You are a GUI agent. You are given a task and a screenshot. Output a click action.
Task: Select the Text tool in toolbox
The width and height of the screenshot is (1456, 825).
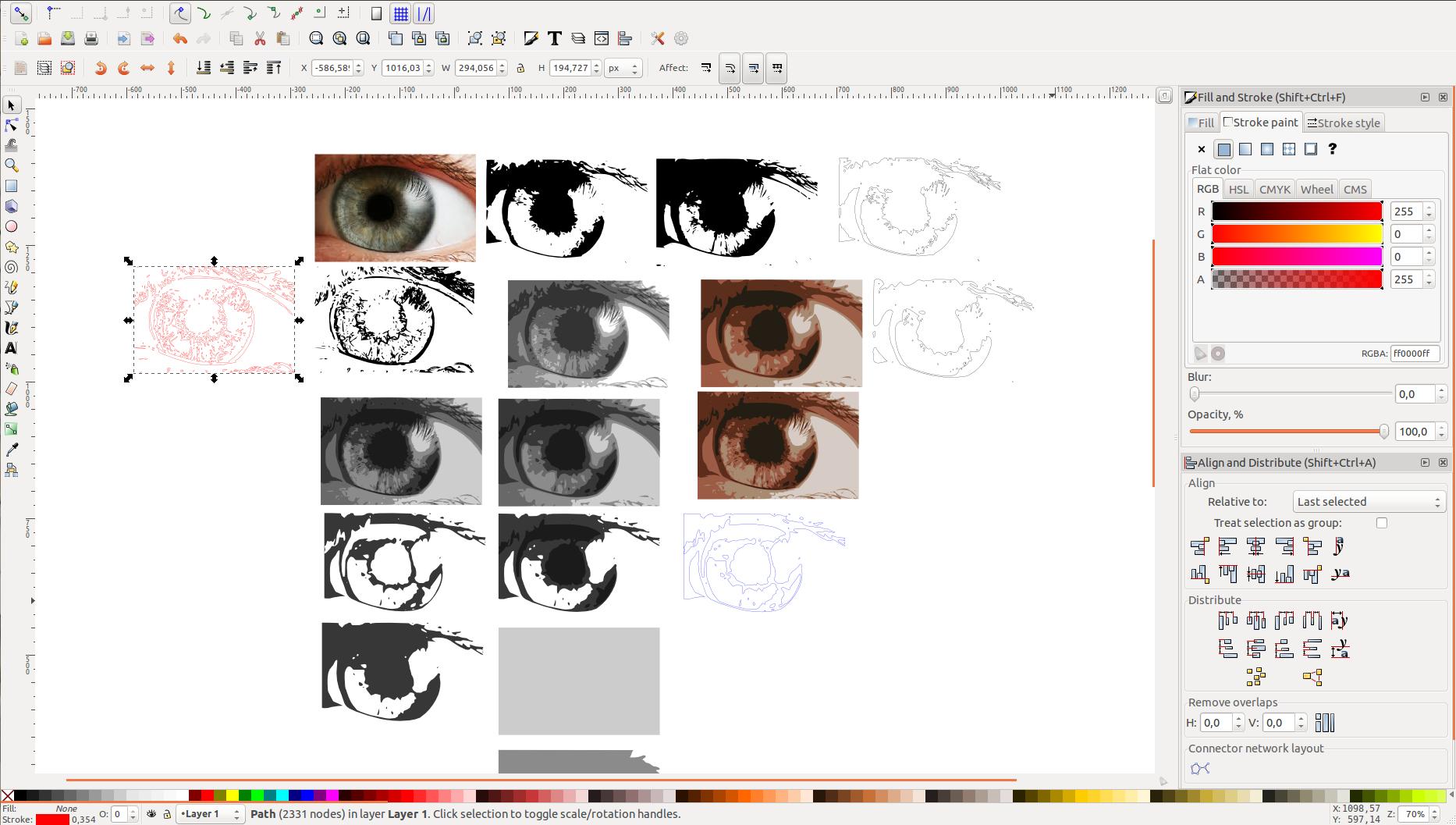click(x=11, y=348)
